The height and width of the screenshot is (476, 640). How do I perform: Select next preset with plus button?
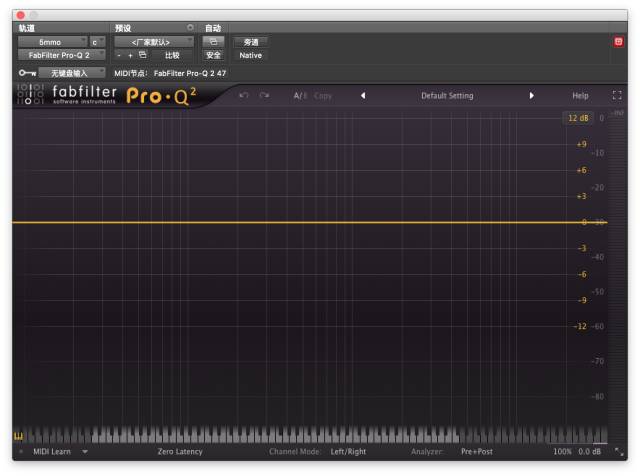coord(130,55)
